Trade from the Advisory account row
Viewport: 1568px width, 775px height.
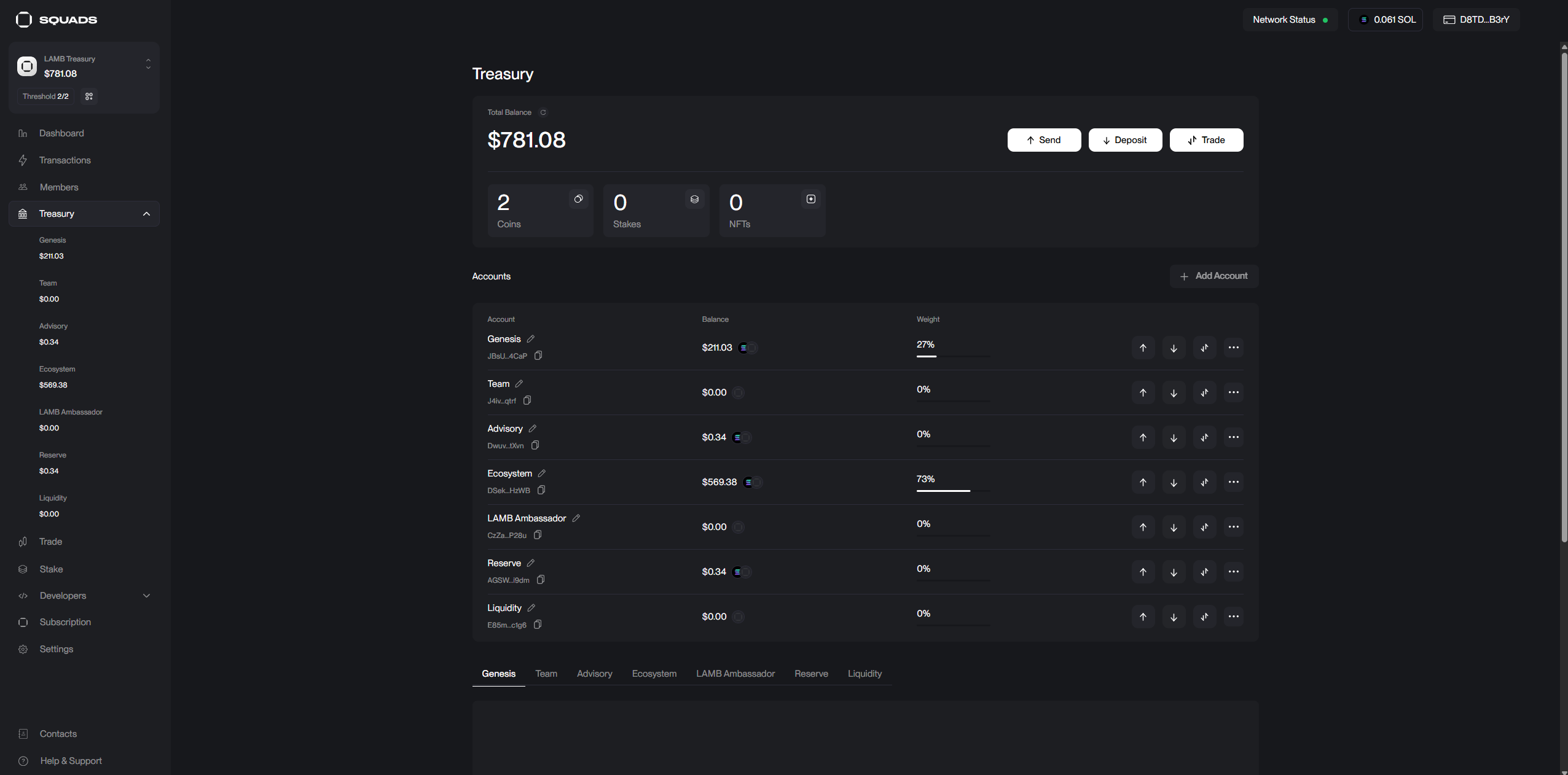(1204, 437)
